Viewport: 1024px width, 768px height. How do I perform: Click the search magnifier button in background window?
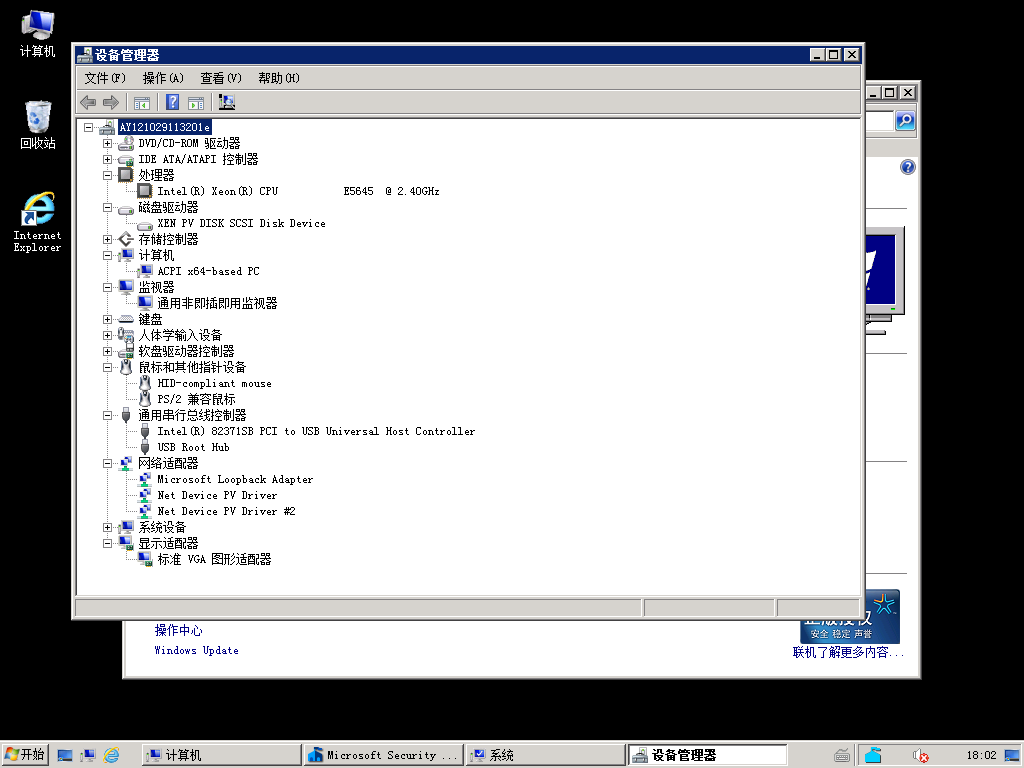(904, 121)
